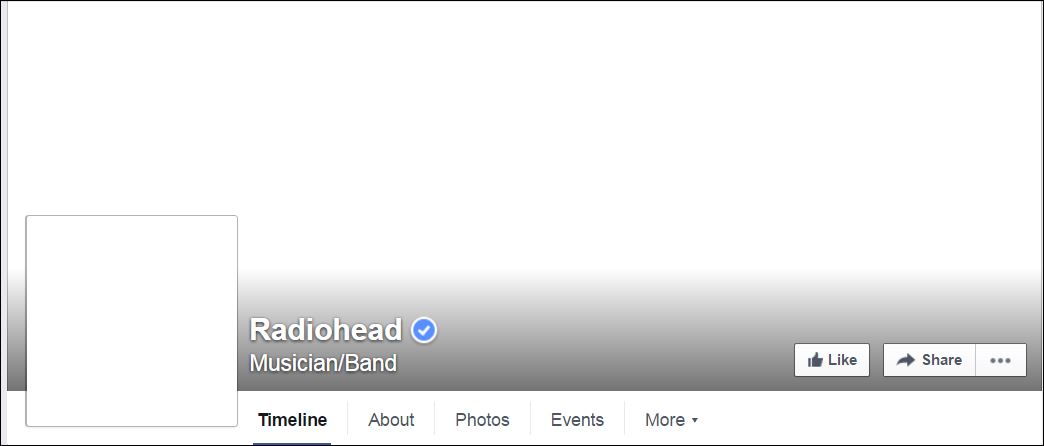Select the Events tab
This screenshot has height=446, width=1044.
[577, 420]
